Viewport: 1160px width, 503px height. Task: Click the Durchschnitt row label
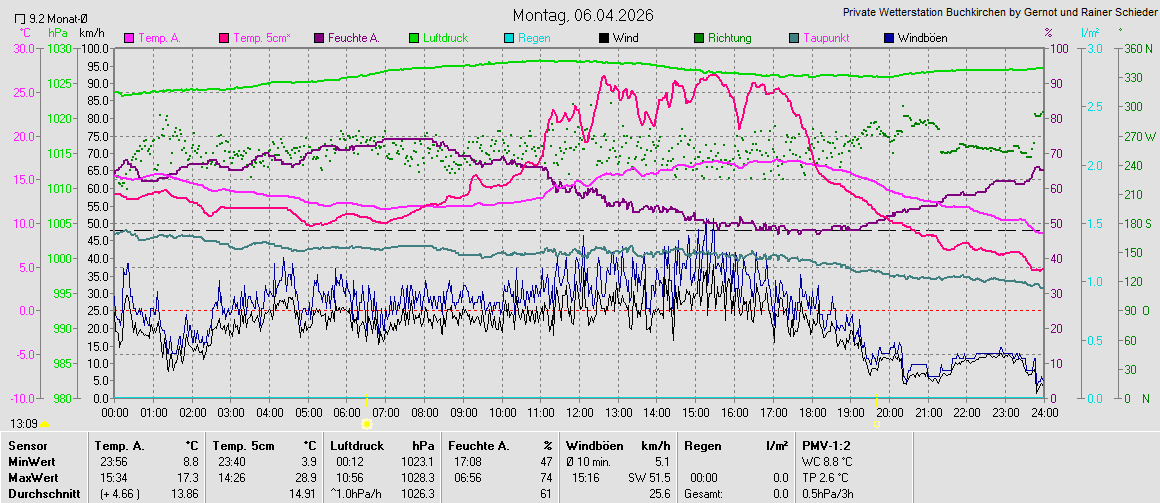coord(41,494)
